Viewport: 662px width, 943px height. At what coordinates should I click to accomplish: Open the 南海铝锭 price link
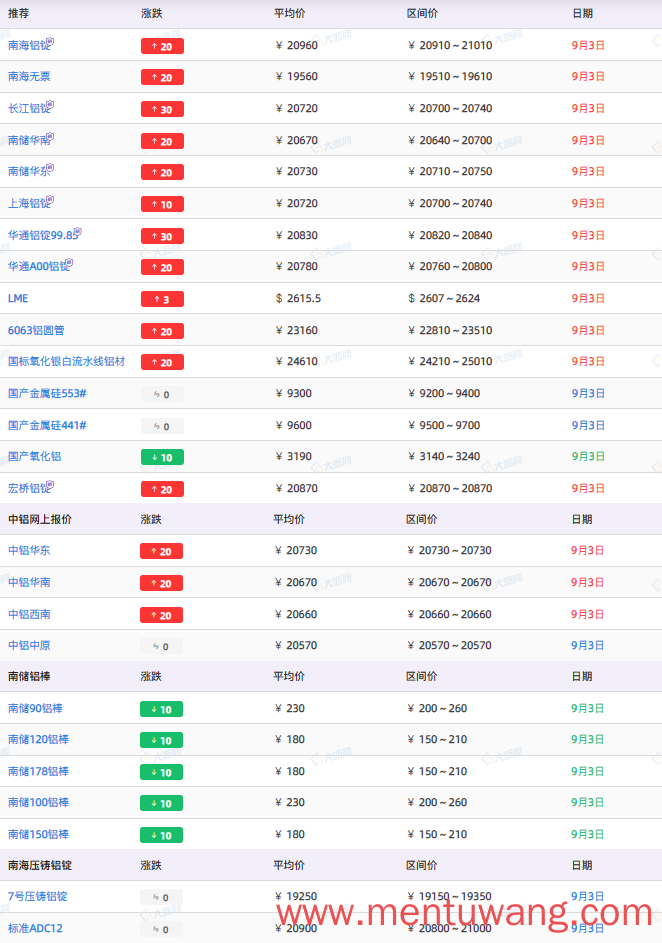click(28, 45)
